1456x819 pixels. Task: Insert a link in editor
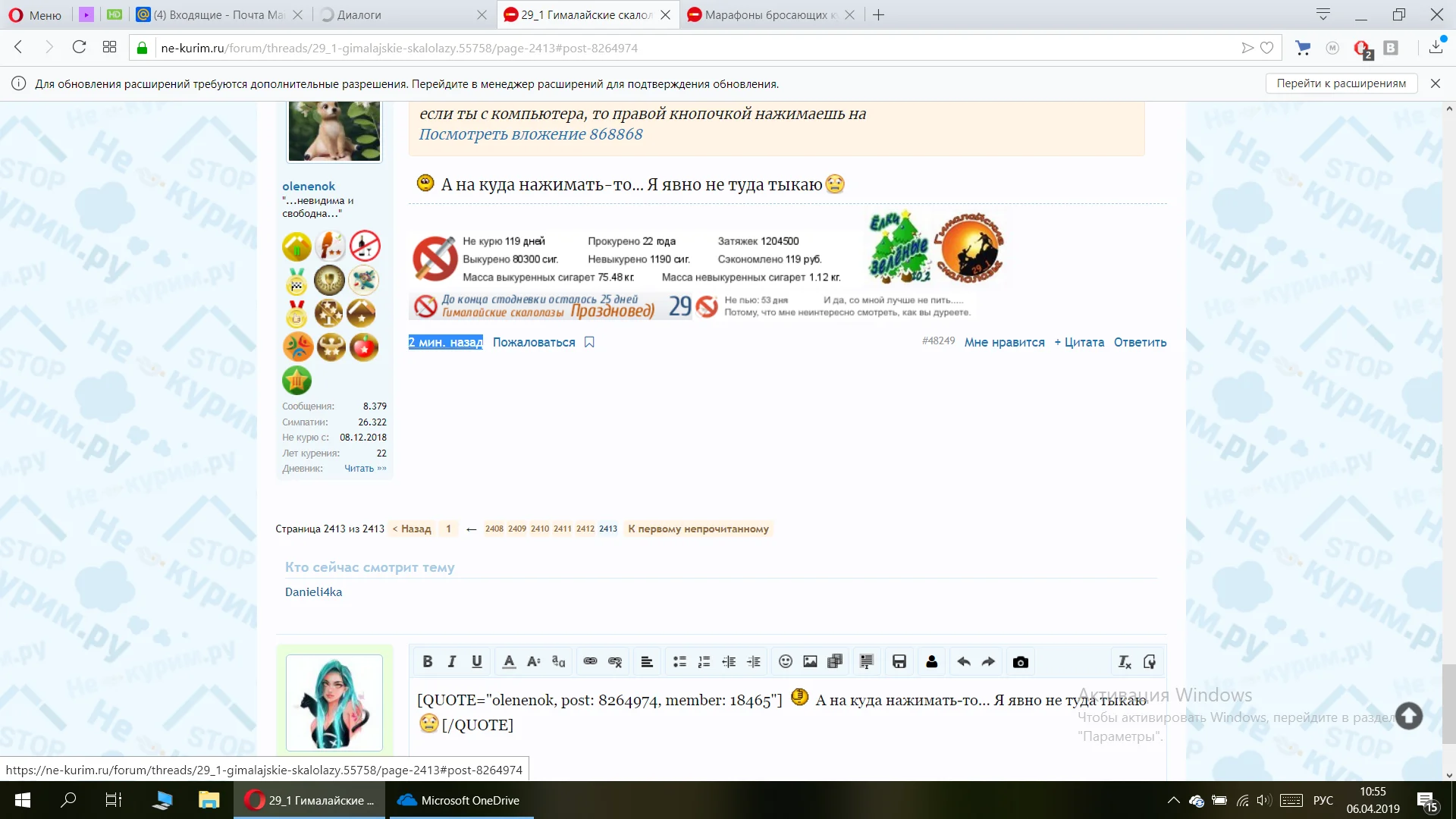590,662
